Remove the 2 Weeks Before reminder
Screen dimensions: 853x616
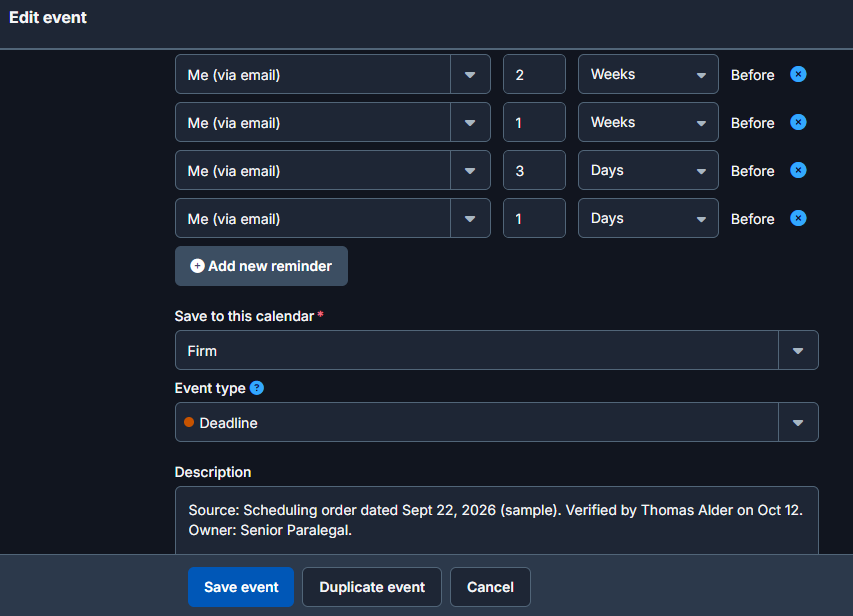coord(798,74)
